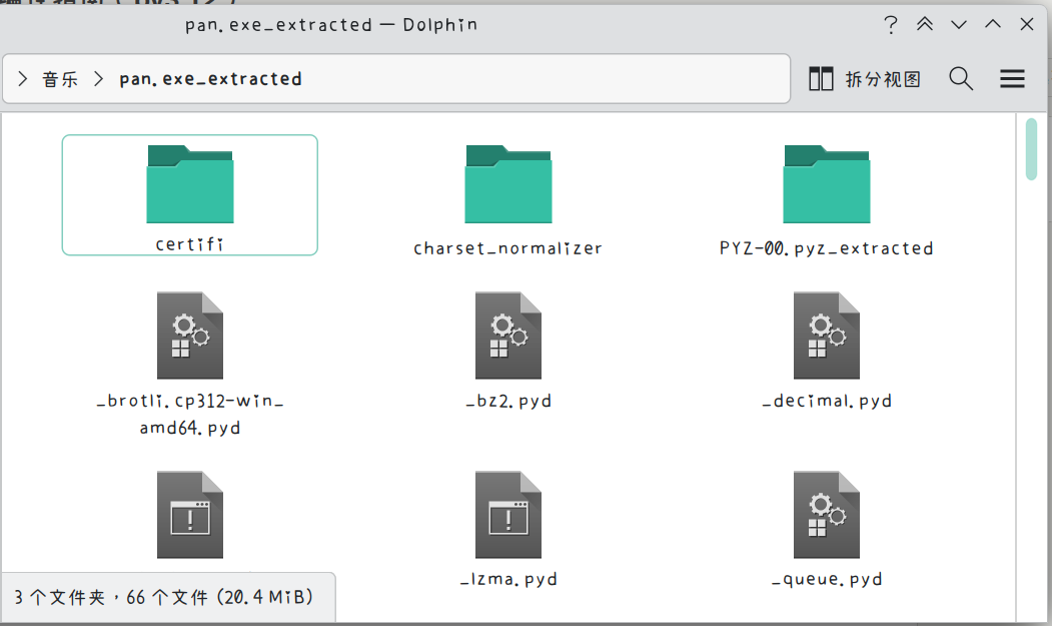Image resolution: width=1052 pixels, height=626 pixels.
Task: Expand the breadcrumb arrow before 音乐
Action: click(x=23, y=79)
